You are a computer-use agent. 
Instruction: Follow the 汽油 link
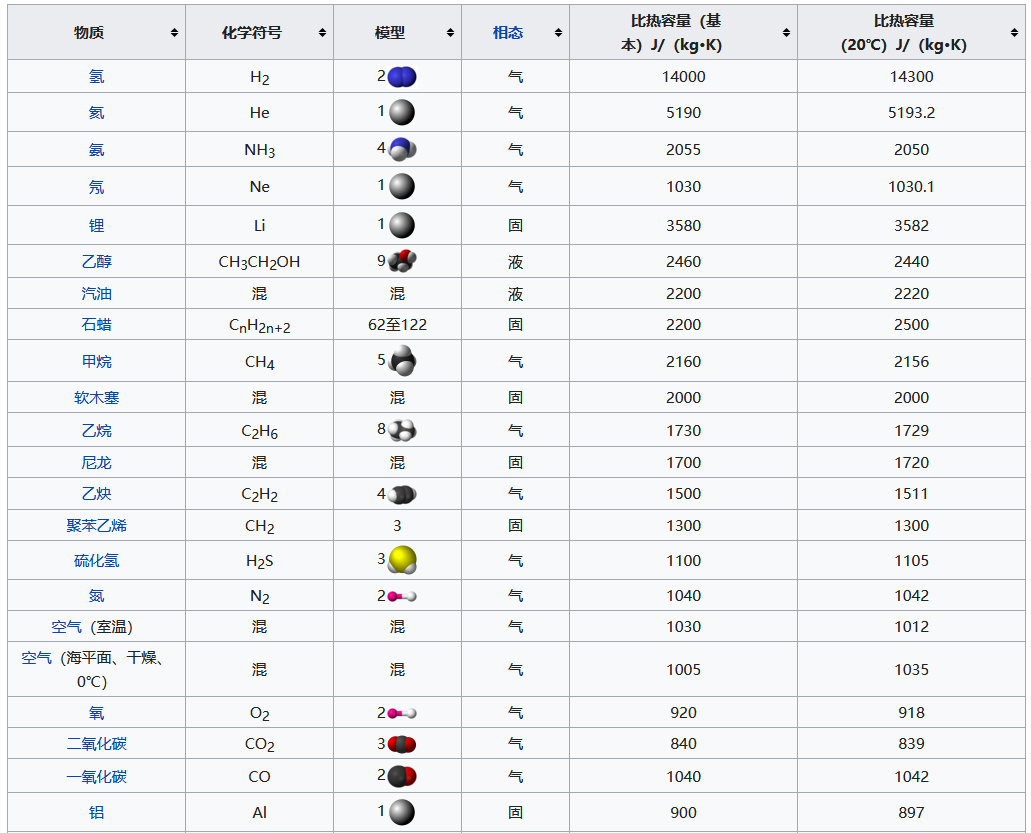(97, 293)
